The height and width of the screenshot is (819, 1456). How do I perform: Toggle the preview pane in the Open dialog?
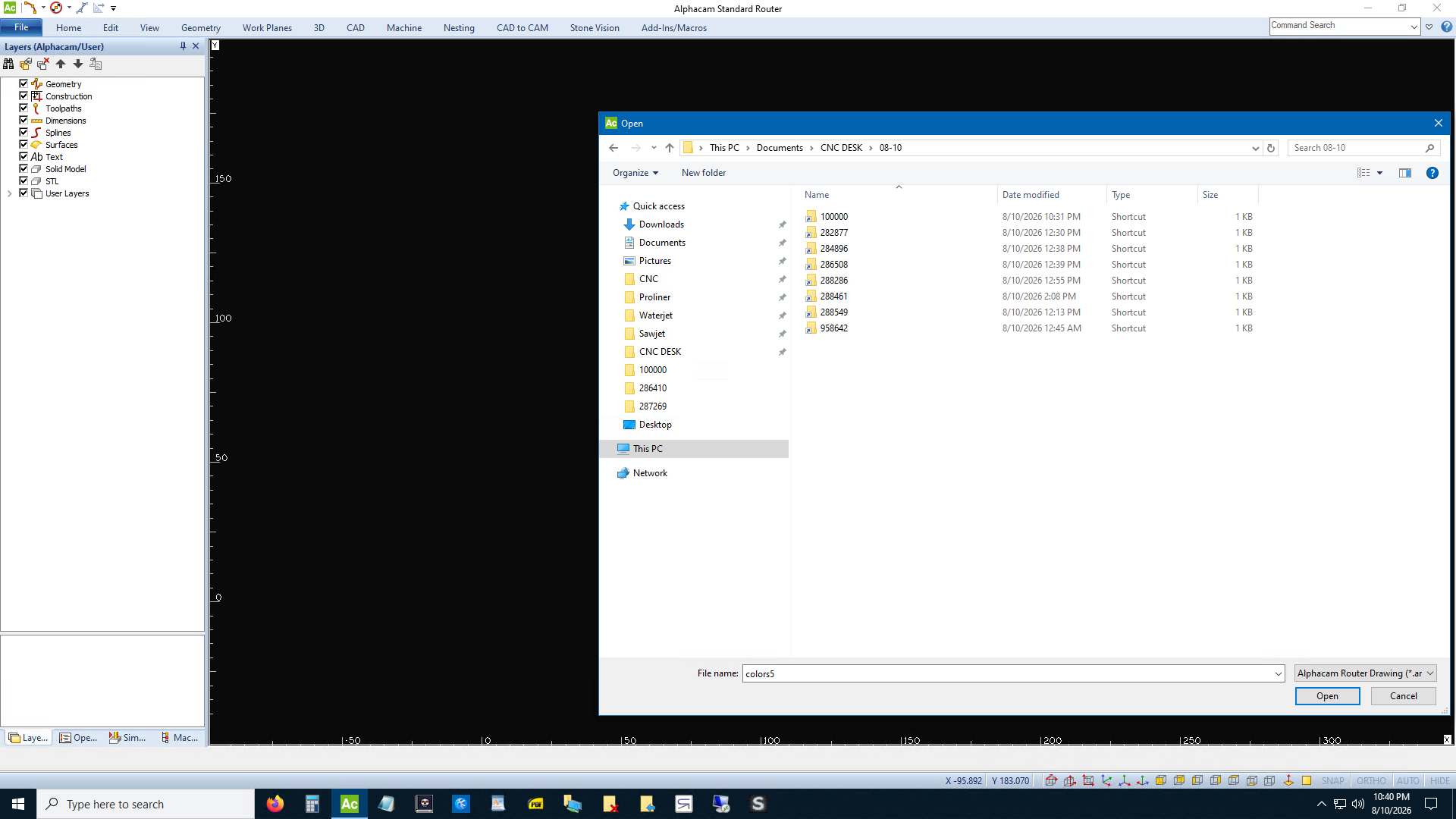coord(1405,173)
